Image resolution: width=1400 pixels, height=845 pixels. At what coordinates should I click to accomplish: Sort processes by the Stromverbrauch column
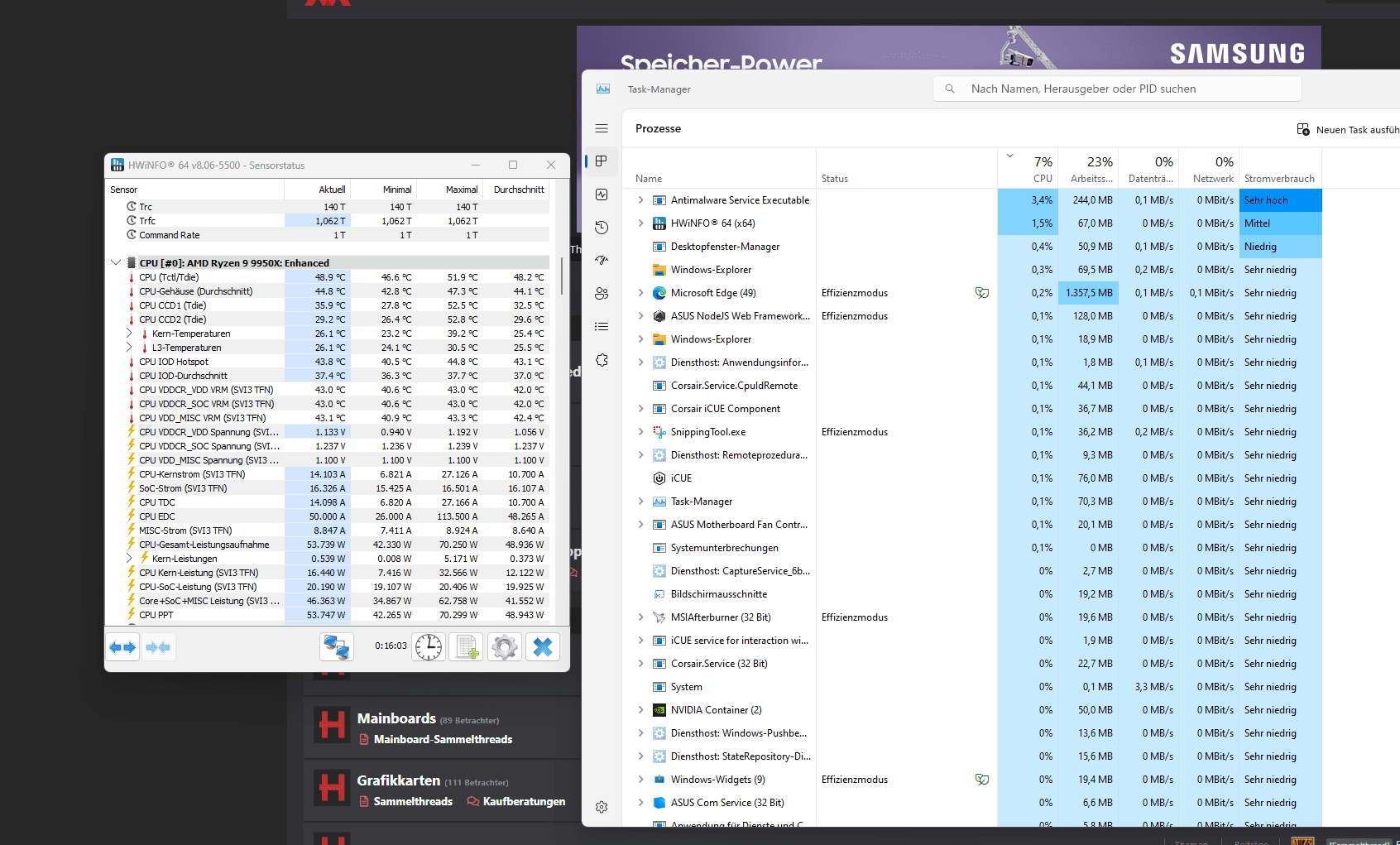[1280, 169]
